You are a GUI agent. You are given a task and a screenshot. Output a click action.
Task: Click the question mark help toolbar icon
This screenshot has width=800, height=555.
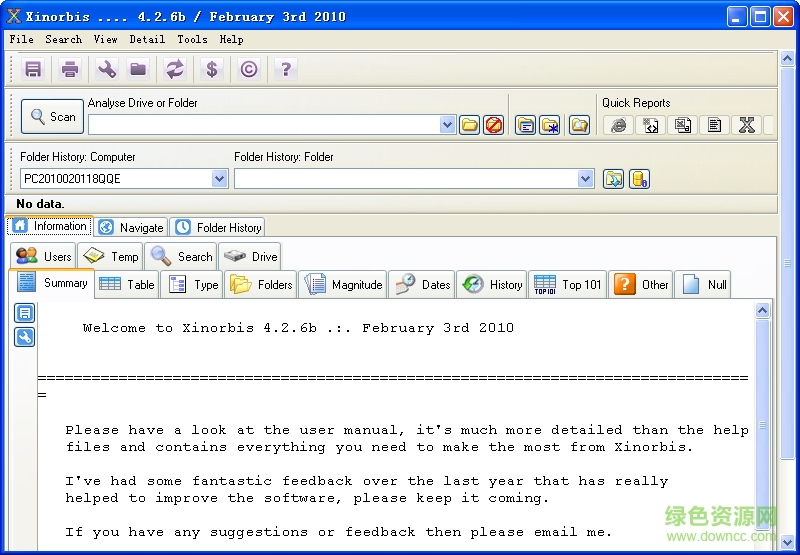tap(286, 69)
